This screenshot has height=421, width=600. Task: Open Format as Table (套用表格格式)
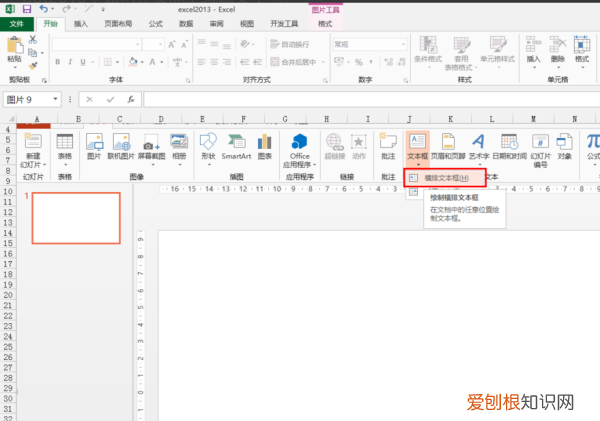tap(461, 53)
